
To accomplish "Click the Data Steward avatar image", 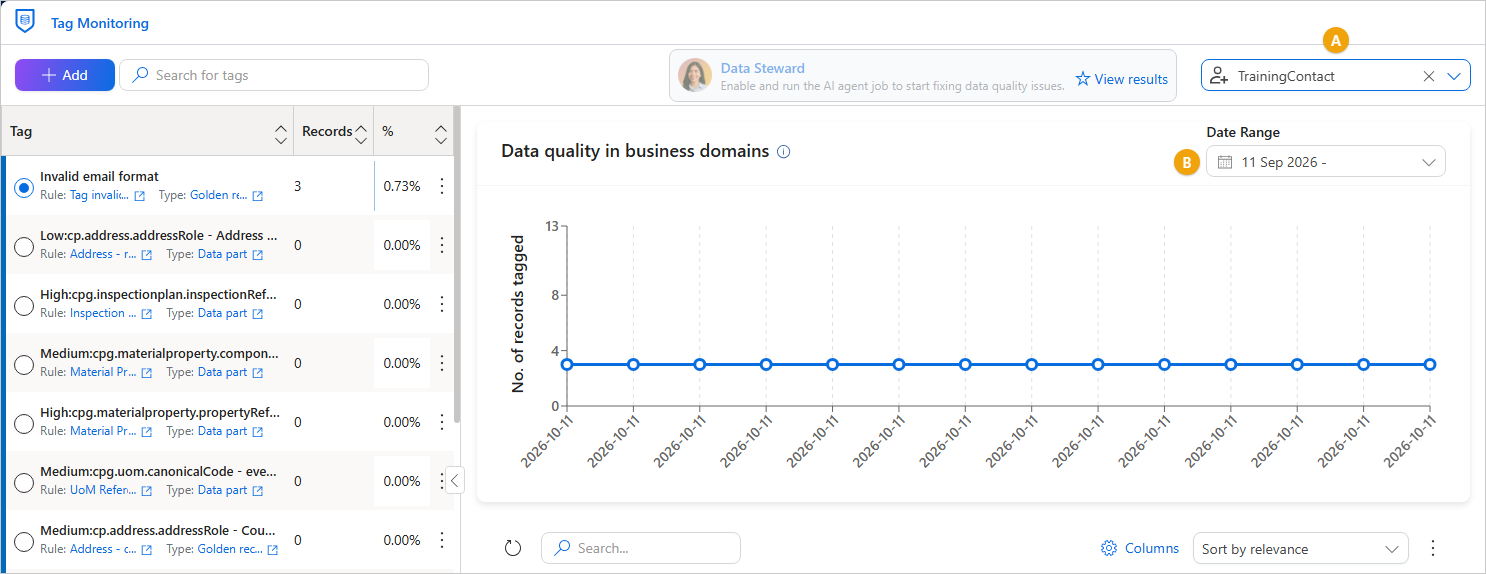I will coord(694,76).
